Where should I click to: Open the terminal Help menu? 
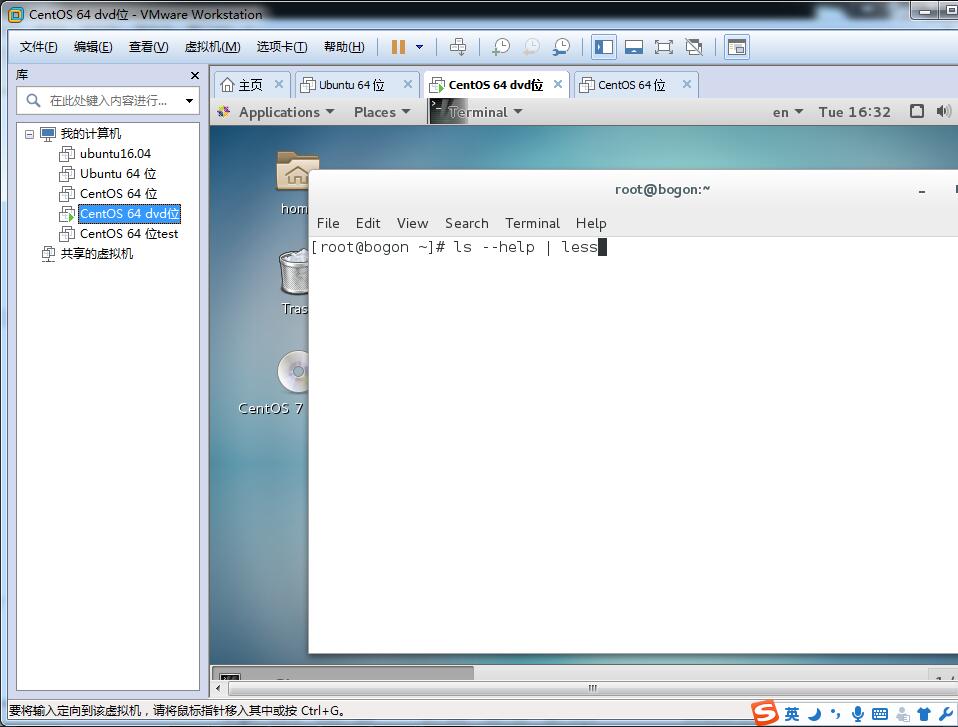[591, 224]
